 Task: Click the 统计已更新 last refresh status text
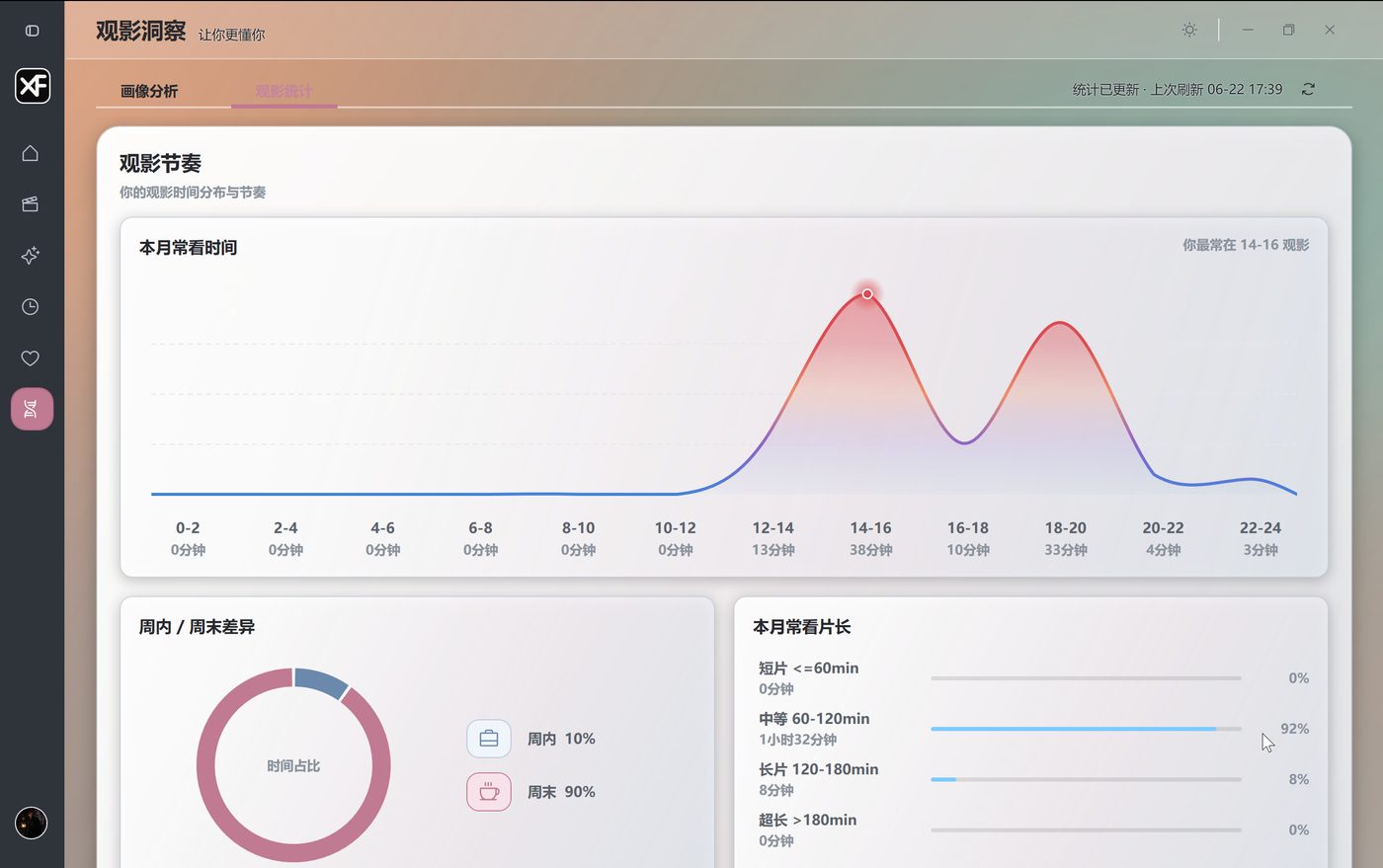click(x=1178, y=89)
